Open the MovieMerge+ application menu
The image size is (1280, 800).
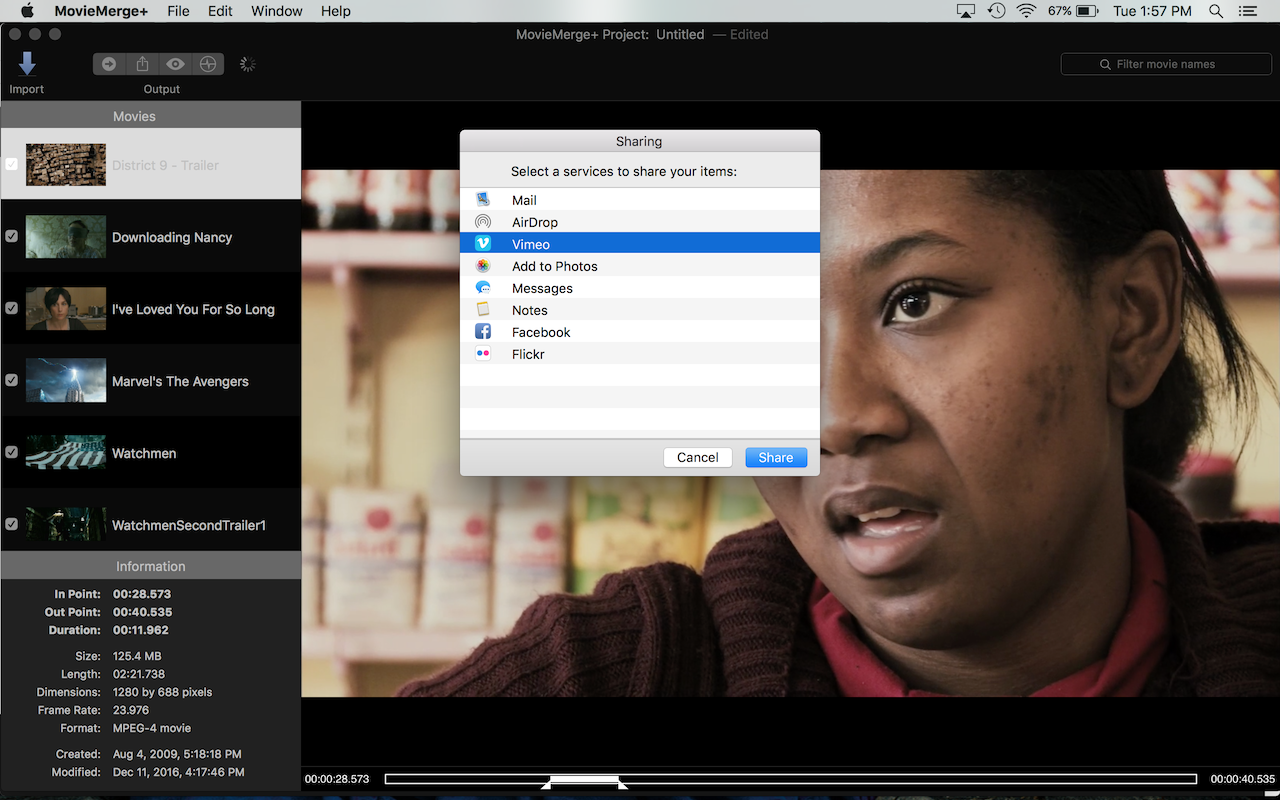[101, 11]
